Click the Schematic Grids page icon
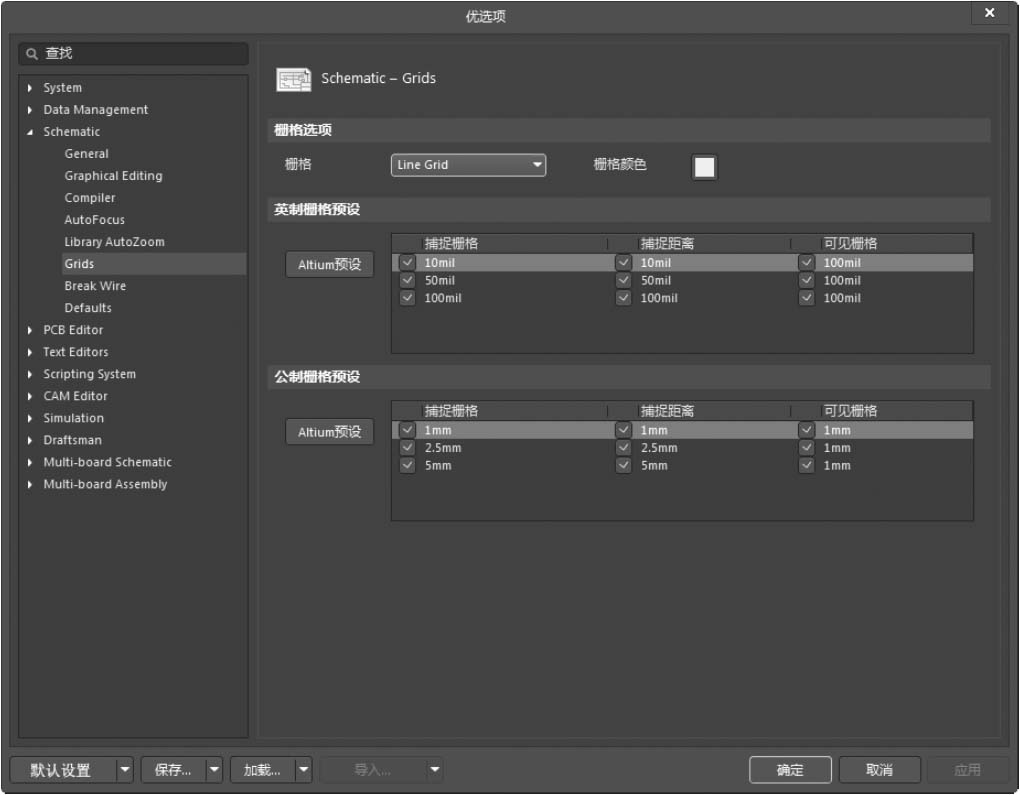Viewport: 1020px width, 795px height. pos(293,80)
